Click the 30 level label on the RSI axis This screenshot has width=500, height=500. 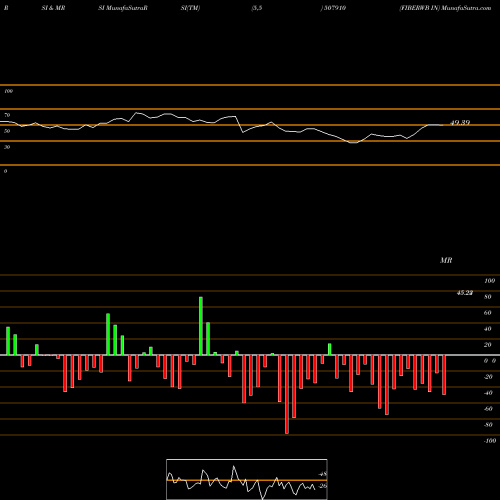(7, 147)
